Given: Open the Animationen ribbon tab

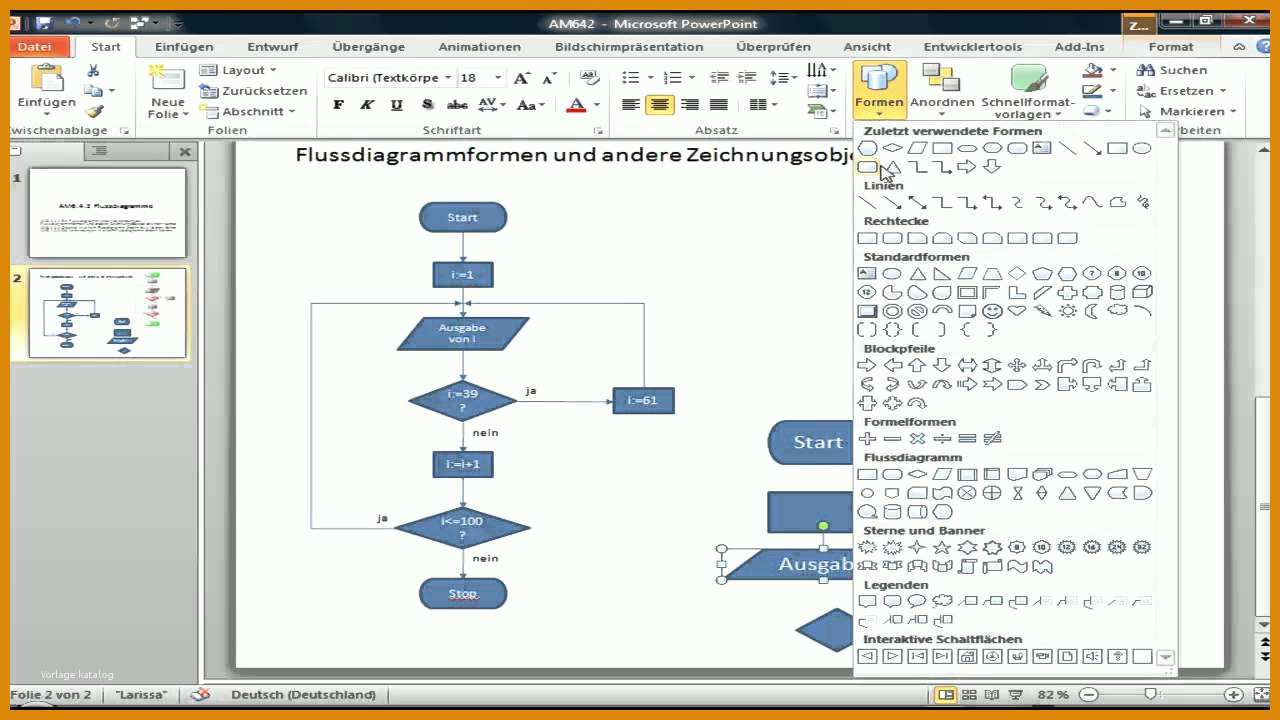Looking at the screenshot, I should click(479, 46).
